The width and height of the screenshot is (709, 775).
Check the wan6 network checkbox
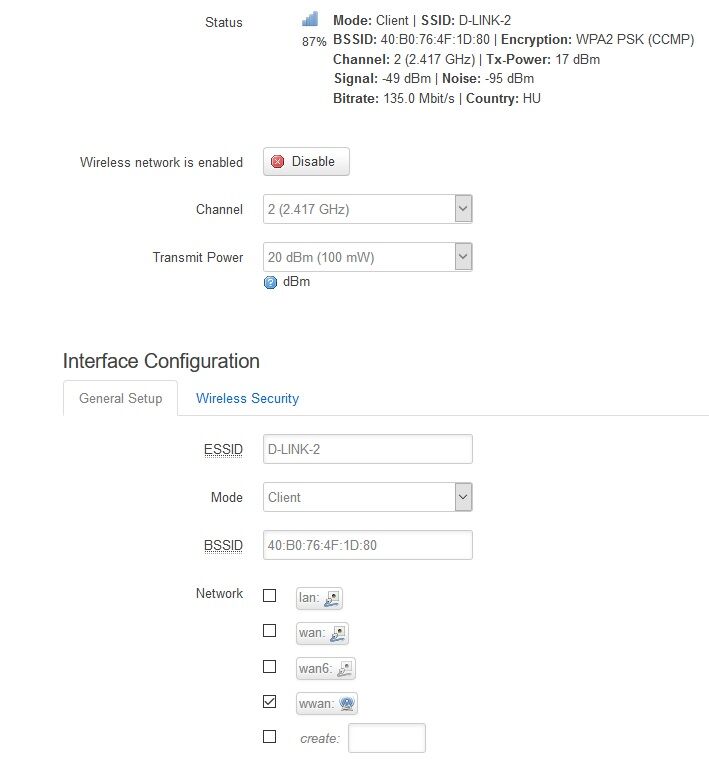click(269, 666)
